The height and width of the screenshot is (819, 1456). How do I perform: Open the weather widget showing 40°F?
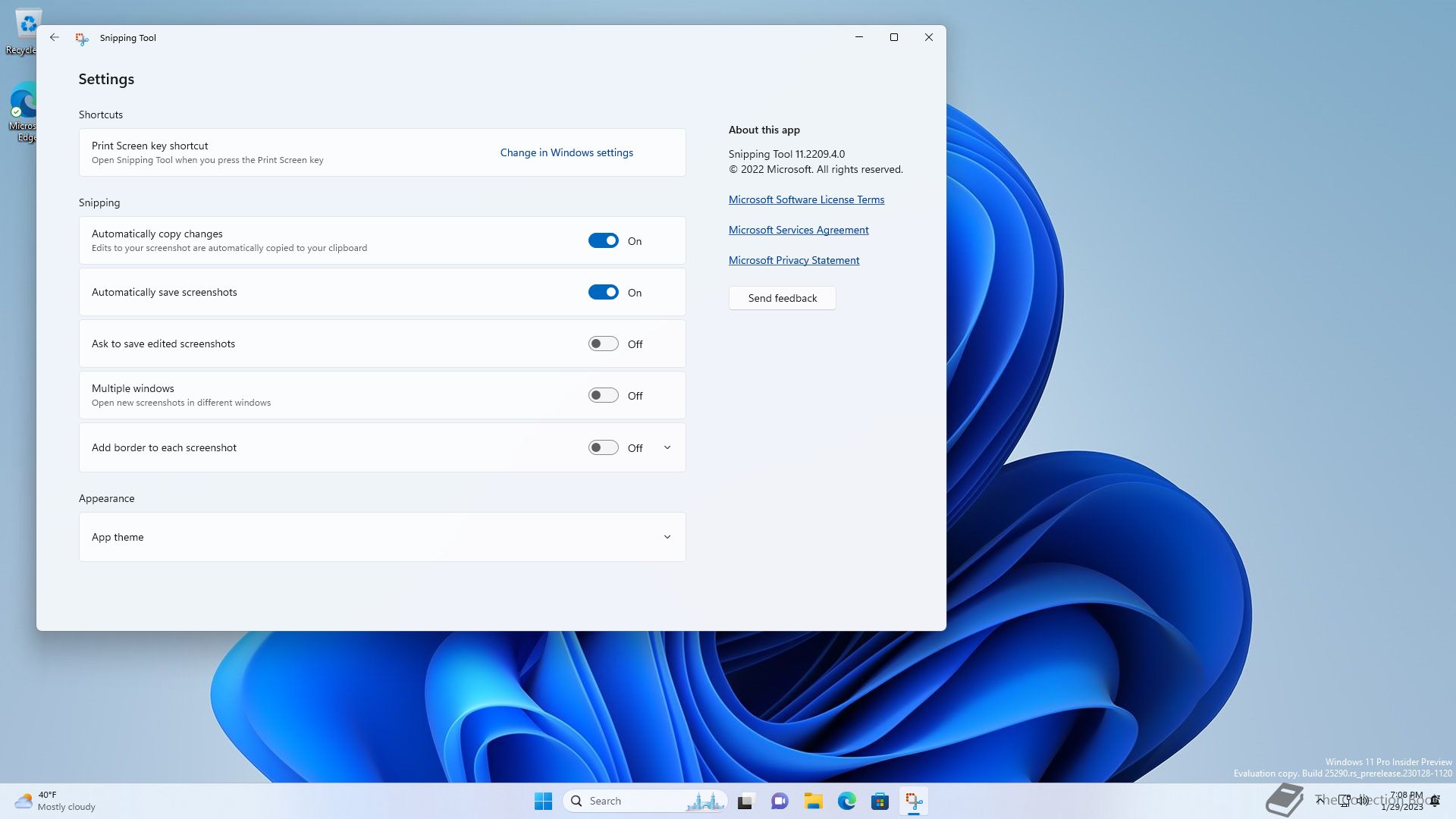coord(55,801)
